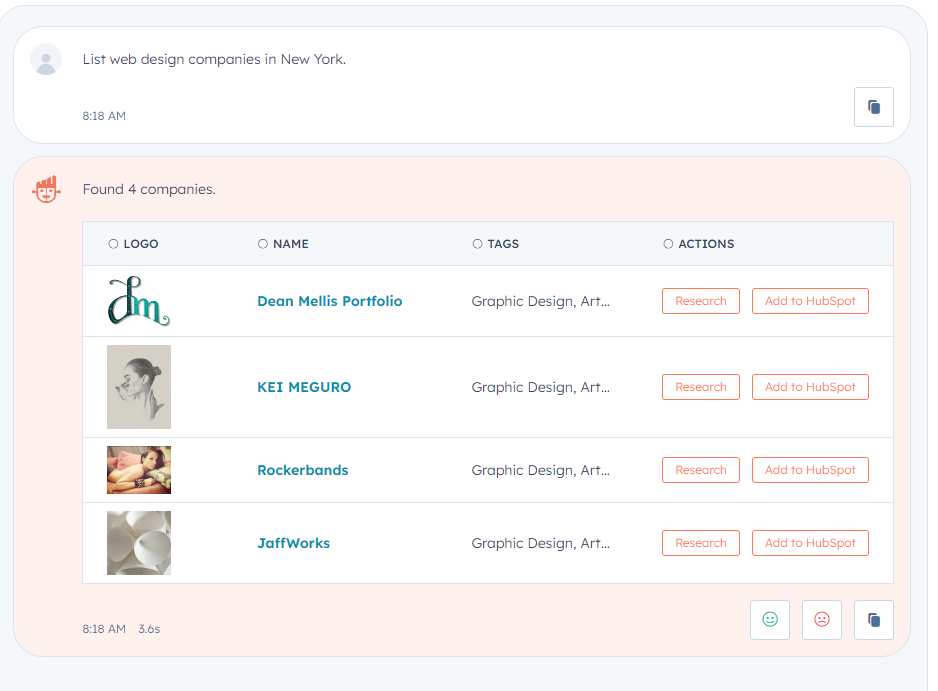Rate the response with happy smiley

coord(770,620)
